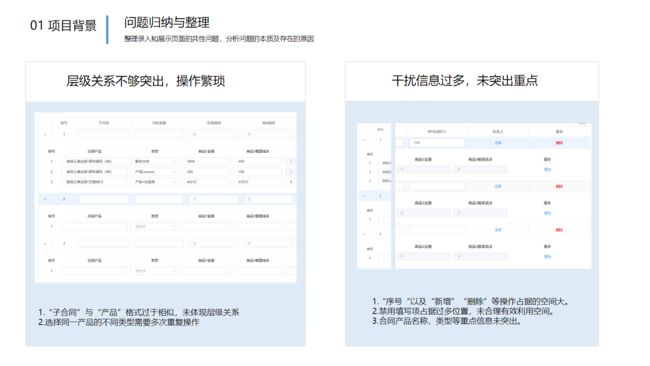
Task: Click note "3.合同产品名称、类型等重点信息未突出"
Action: tap(446, 321)
